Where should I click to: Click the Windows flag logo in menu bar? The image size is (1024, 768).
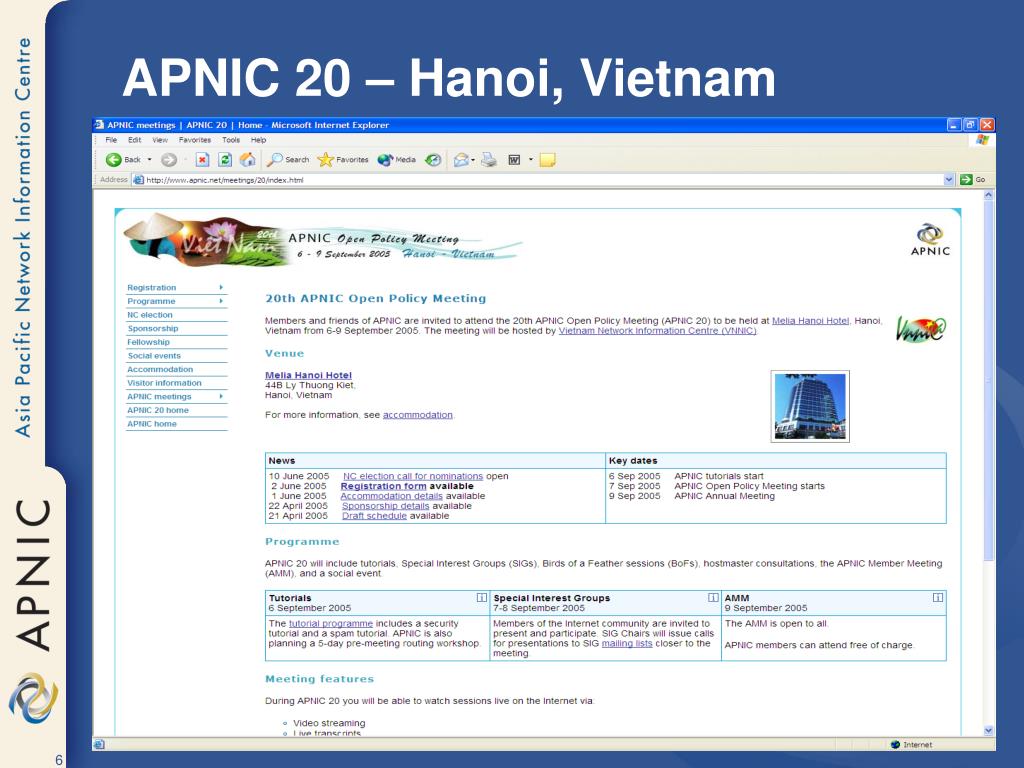(982, 140)
